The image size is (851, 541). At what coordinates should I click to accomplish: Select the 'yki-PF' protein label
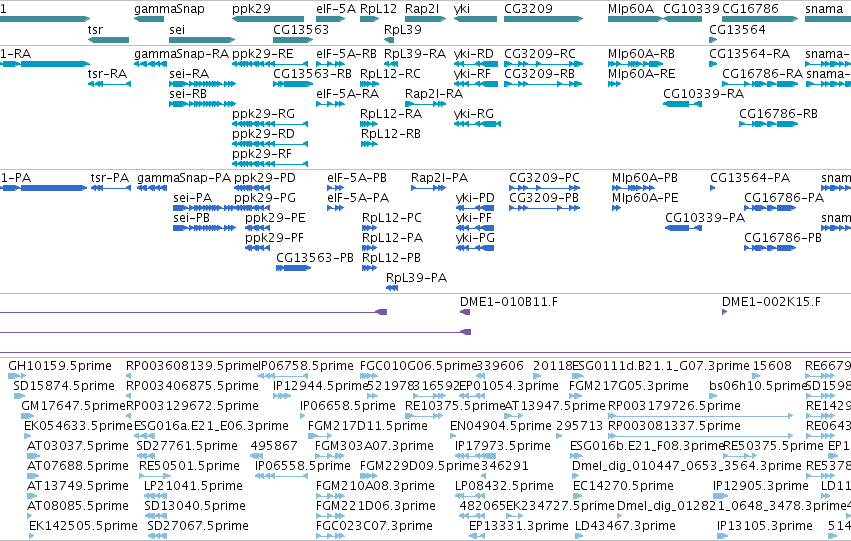[473, 218]
